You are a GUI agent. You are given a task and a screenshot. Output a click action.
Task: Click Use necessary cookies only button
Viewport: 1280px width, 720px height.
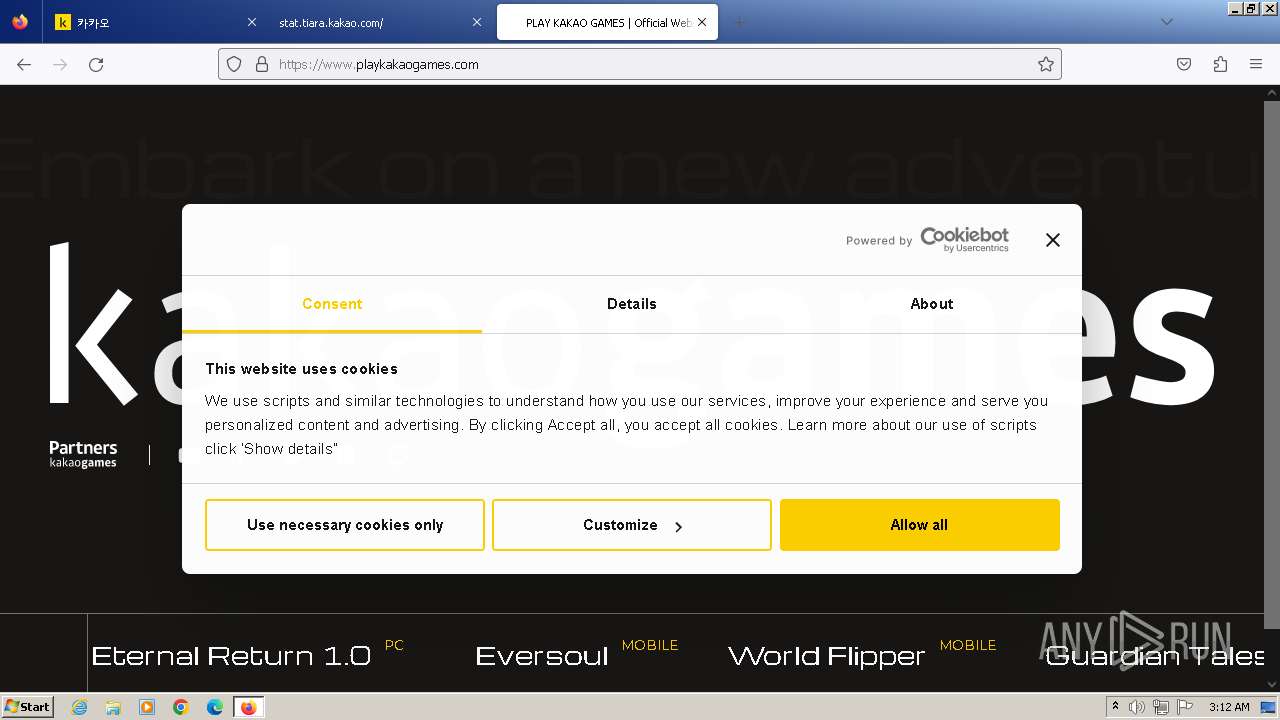345,525
